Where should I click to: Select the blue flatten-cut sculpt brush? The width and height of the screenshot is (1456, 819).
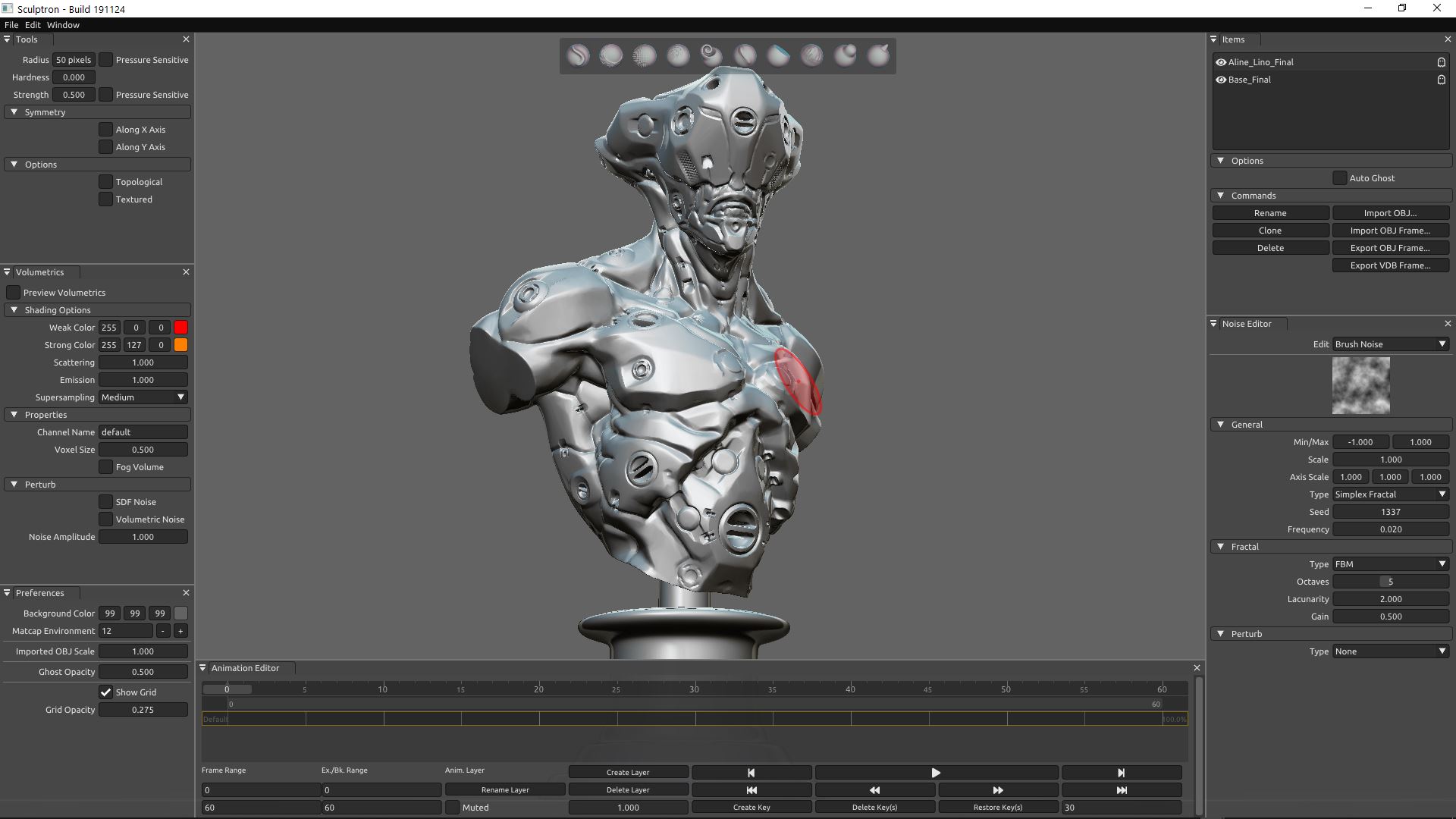778,55
